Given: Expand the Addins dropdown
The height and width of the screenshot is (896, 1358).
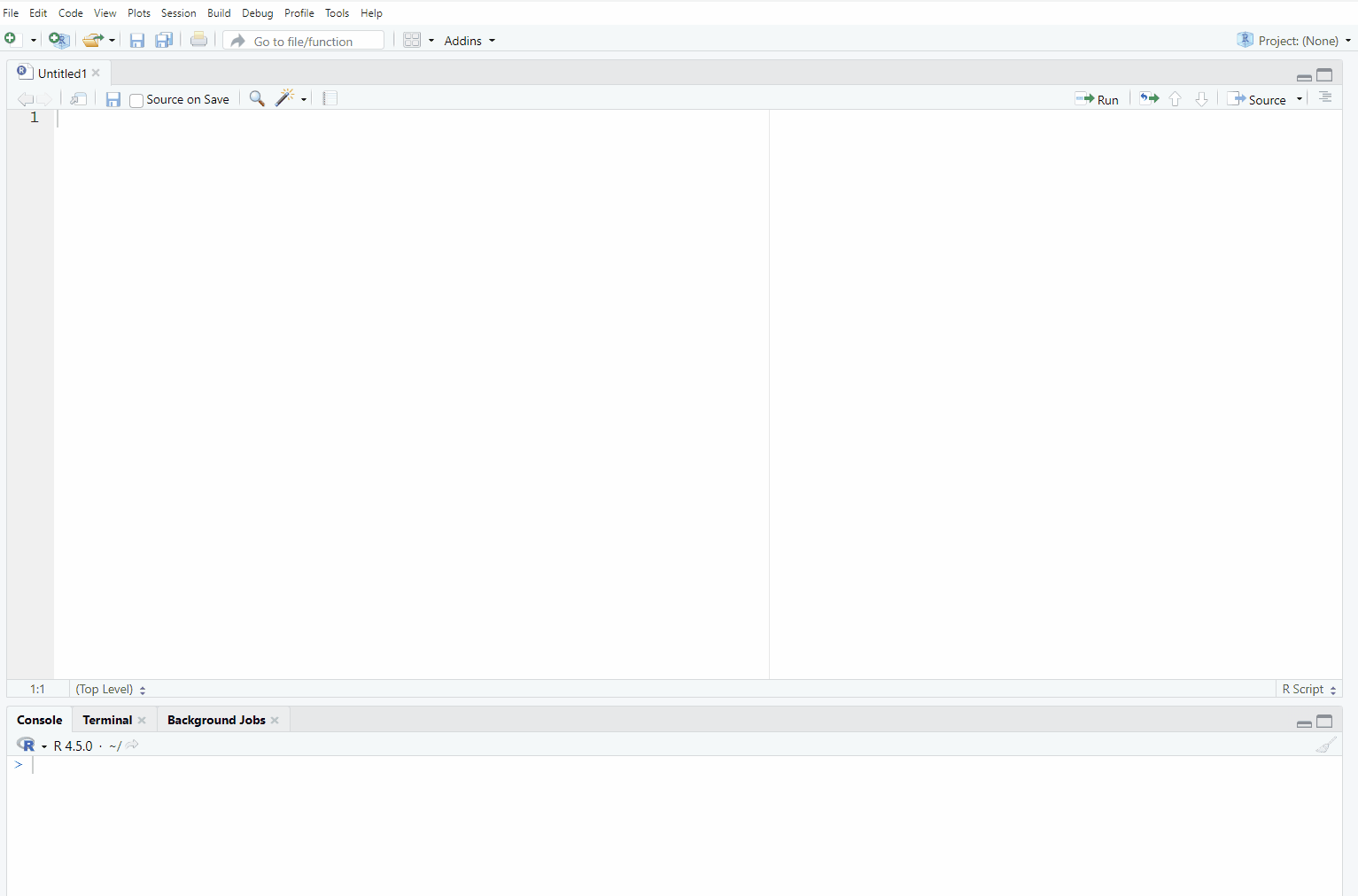Looking at the screenshot, I should pyautogui.click(x=469, y=41).
